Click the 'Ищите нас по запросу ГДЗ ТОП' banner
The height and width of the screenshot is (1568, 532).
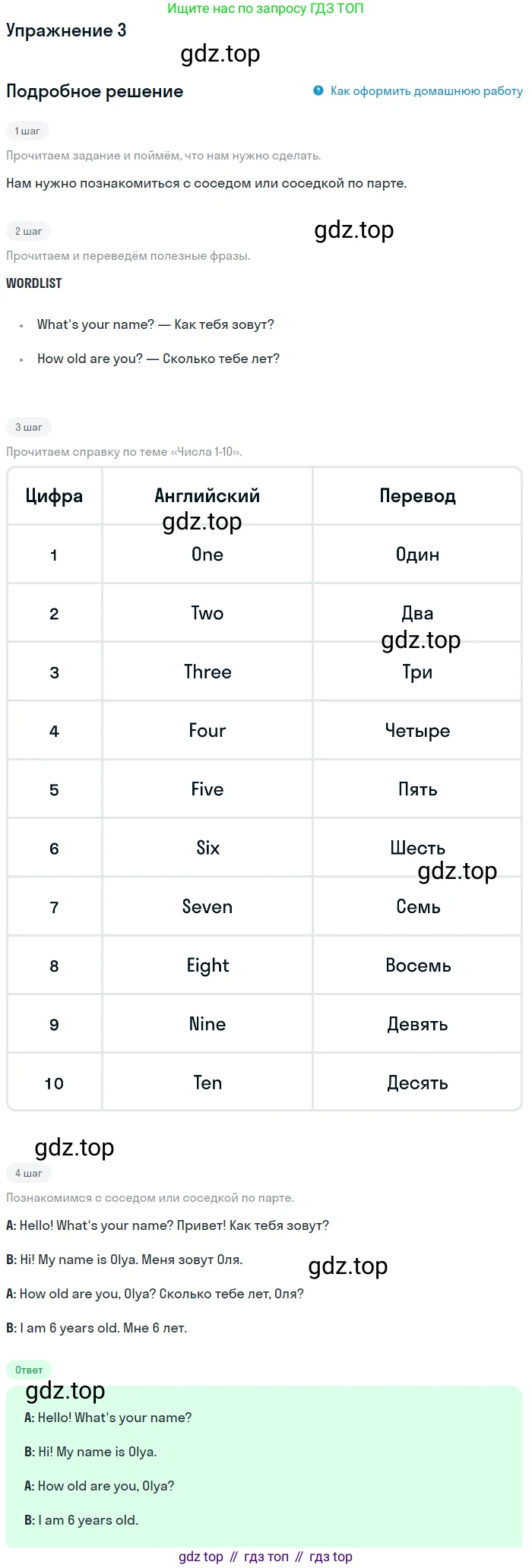point(265,8)
